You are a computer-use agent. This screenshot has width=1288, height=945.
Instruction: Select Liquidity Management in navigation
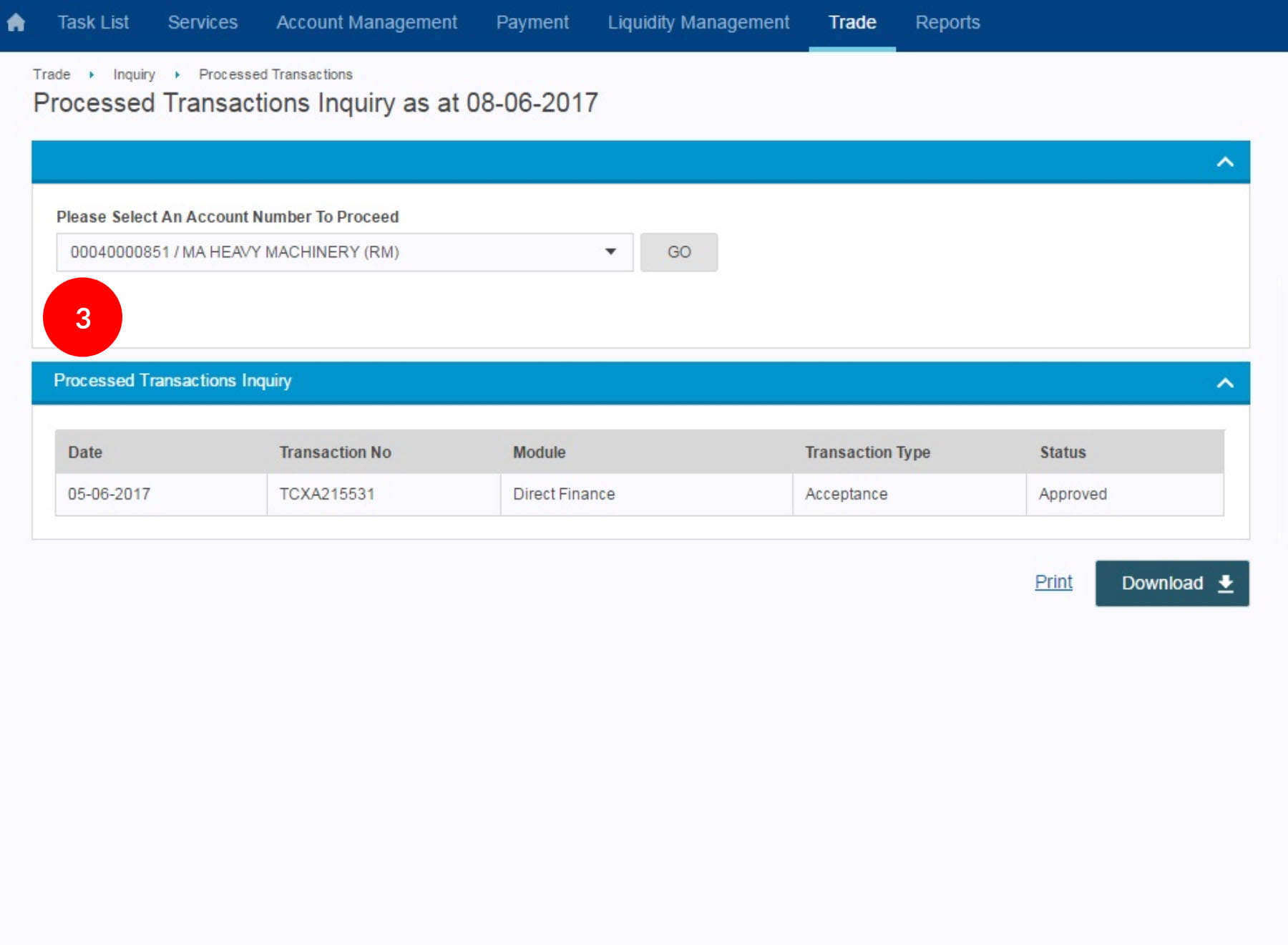coord(698,23)
